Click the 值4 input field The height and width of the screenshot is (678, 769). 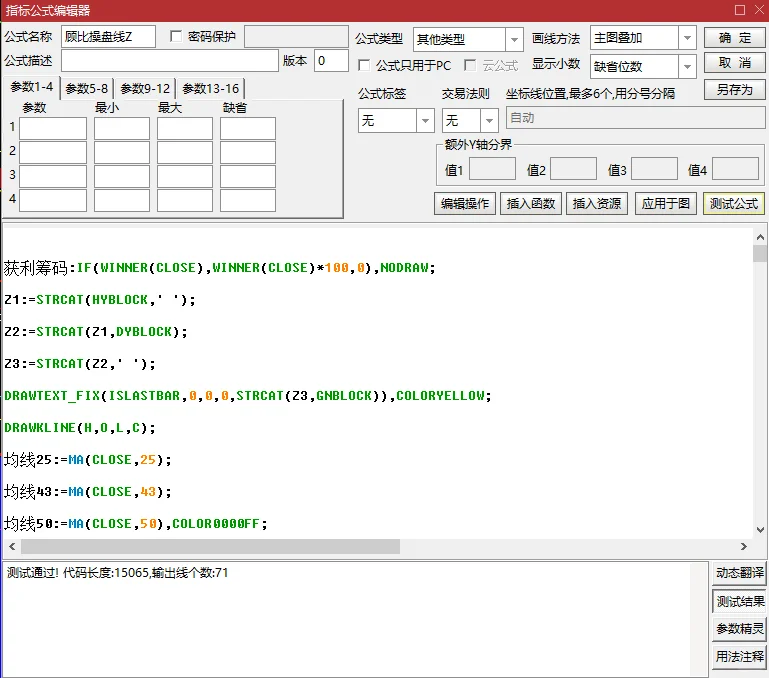tap(735, 169)
